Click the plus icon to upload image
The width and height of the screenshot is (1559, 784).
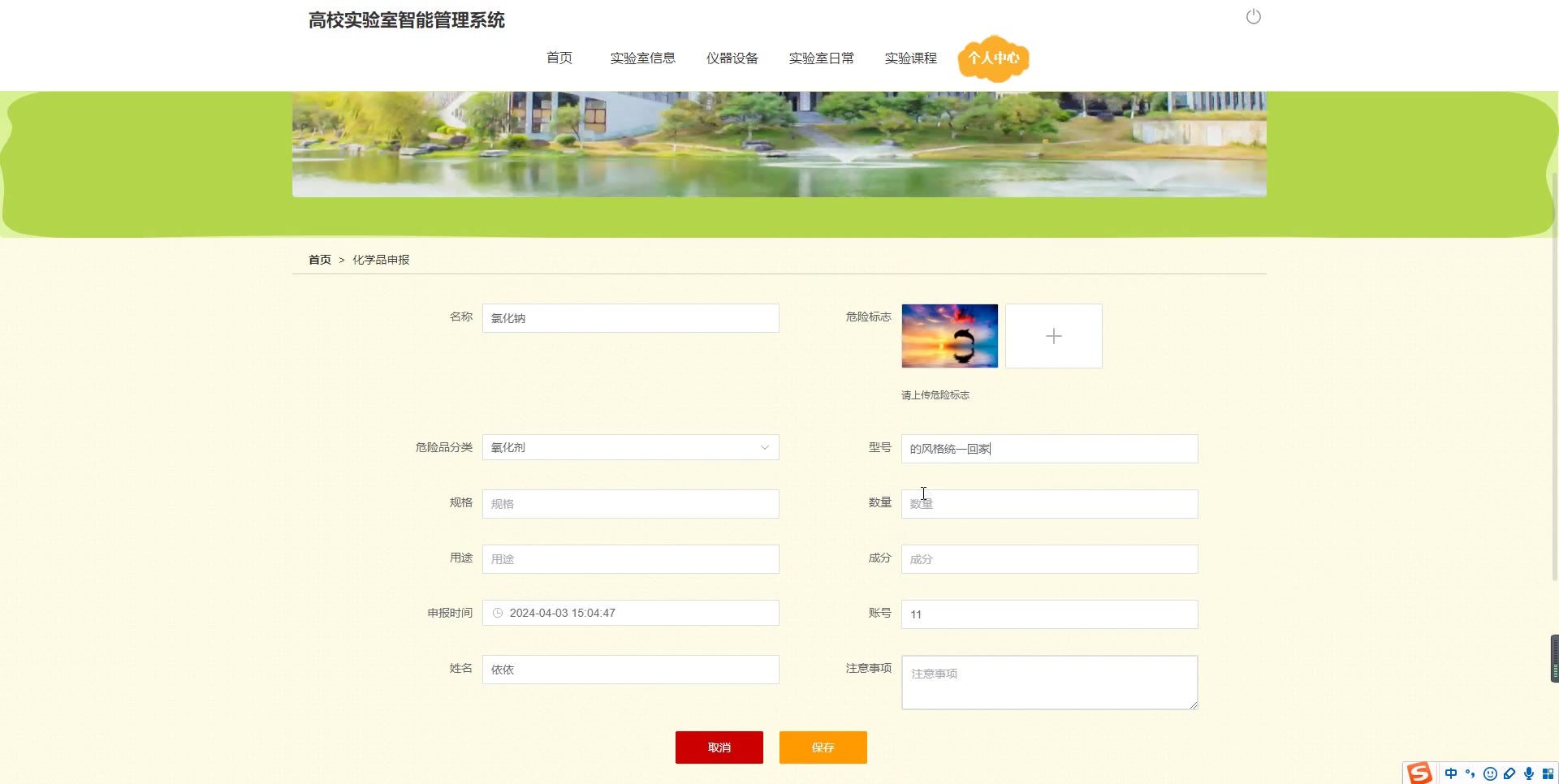(x=1054, y=336)
